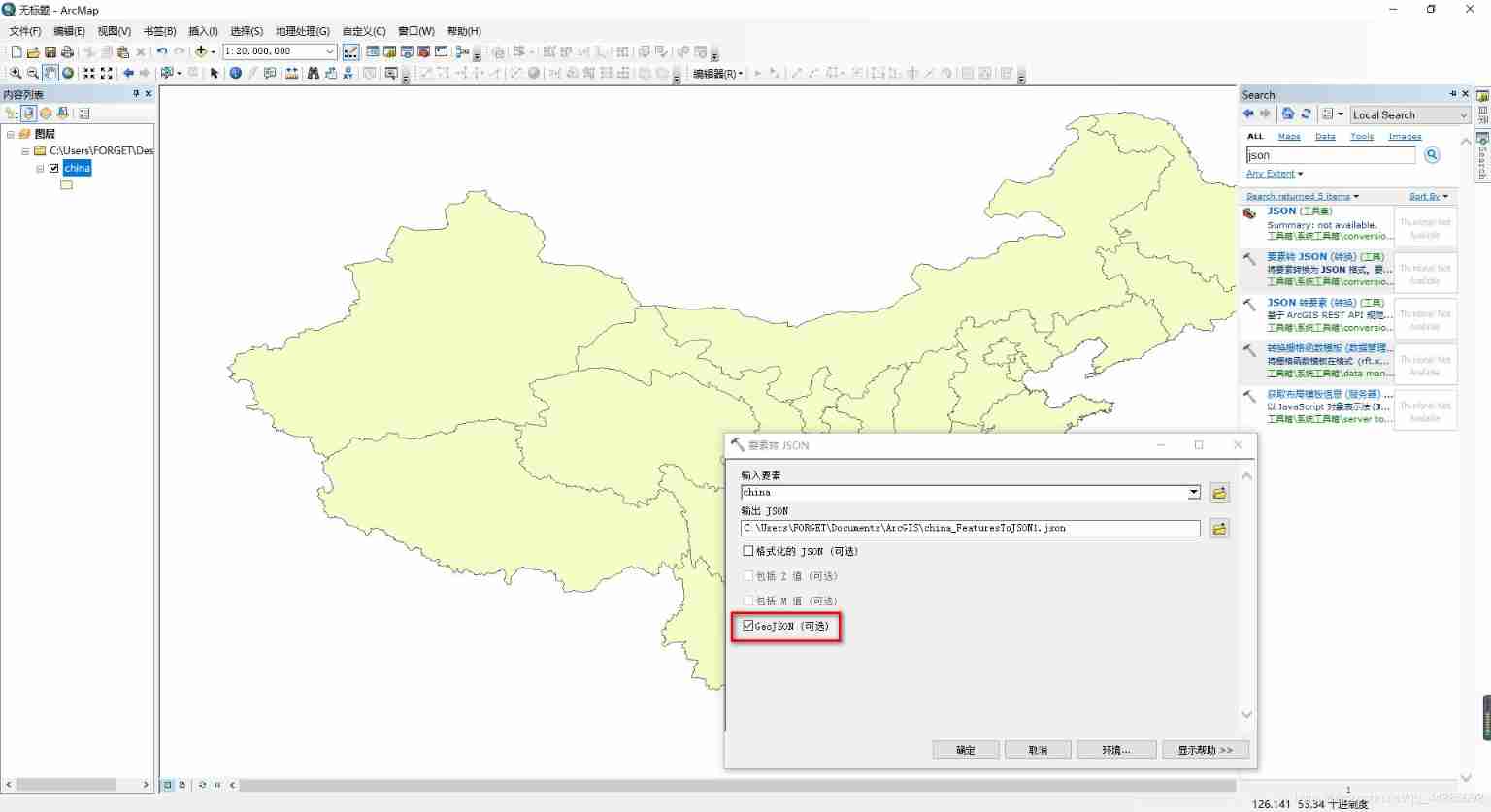Open the map scale dropdown
Screen dimensions: 1491x812
click(330, 51)
